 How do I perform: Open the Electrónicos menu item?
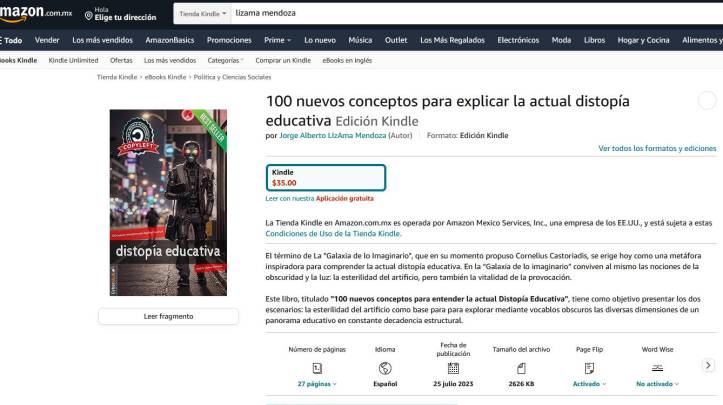(518, 40)
